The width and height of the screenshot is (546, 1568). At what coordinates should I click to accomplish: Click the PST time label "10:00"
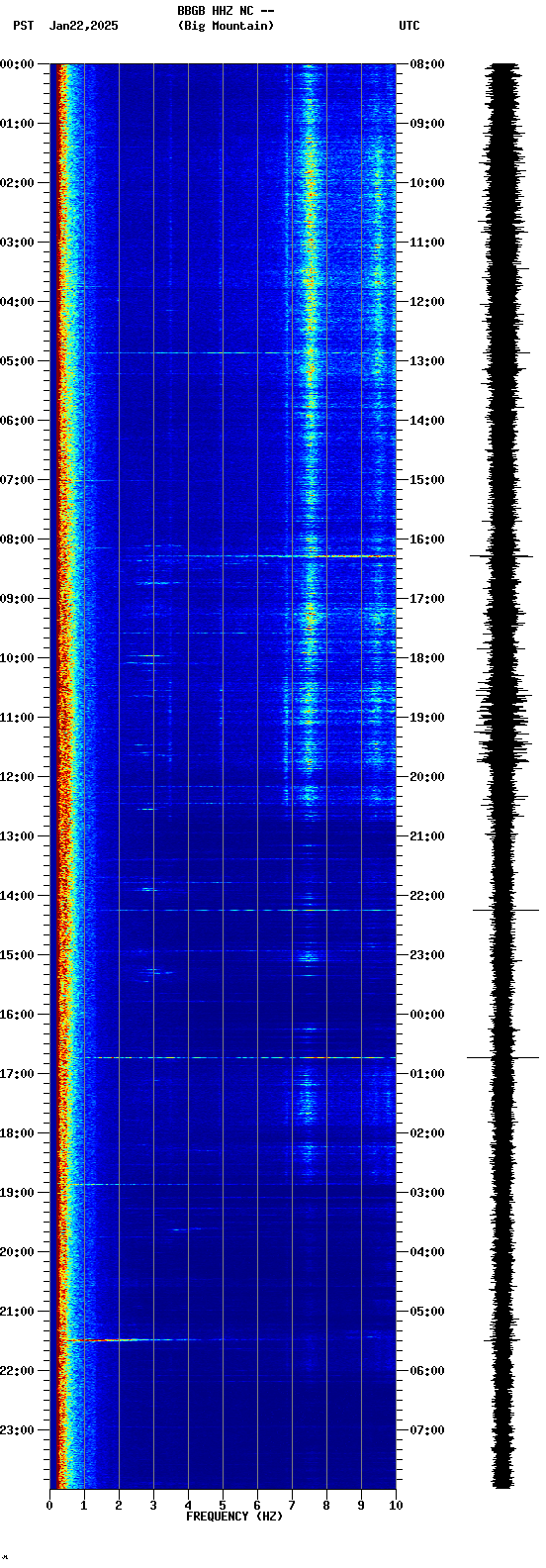(17, 658)
